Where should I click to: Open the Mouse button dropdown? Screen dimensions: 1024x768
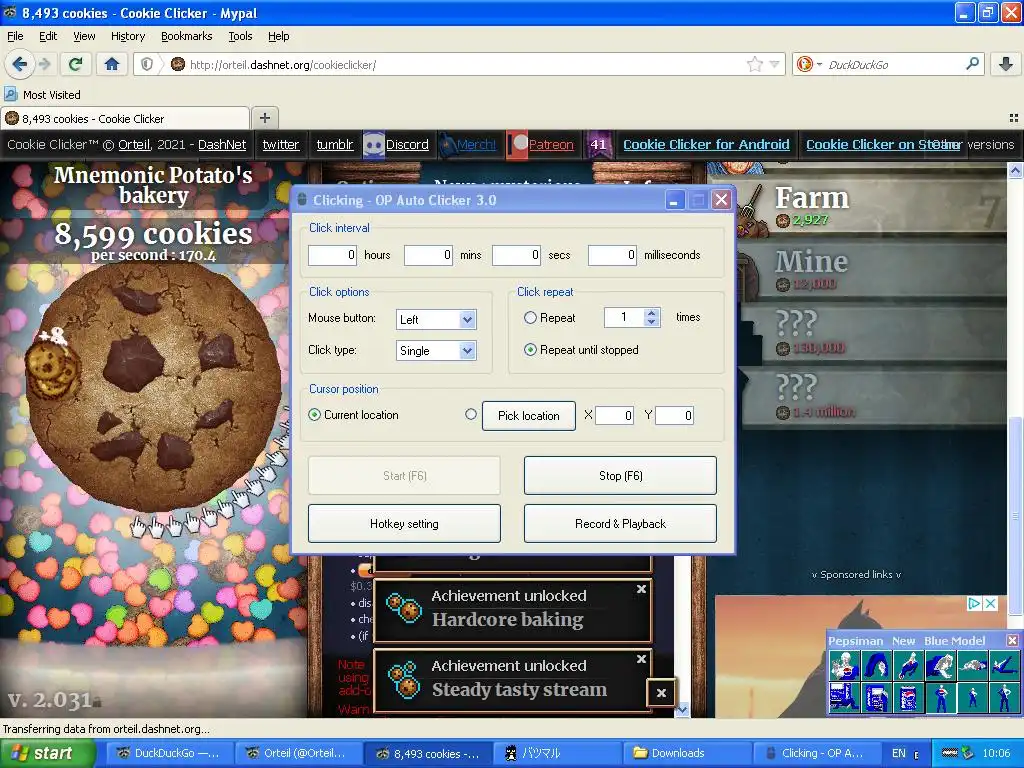[466, 319]
